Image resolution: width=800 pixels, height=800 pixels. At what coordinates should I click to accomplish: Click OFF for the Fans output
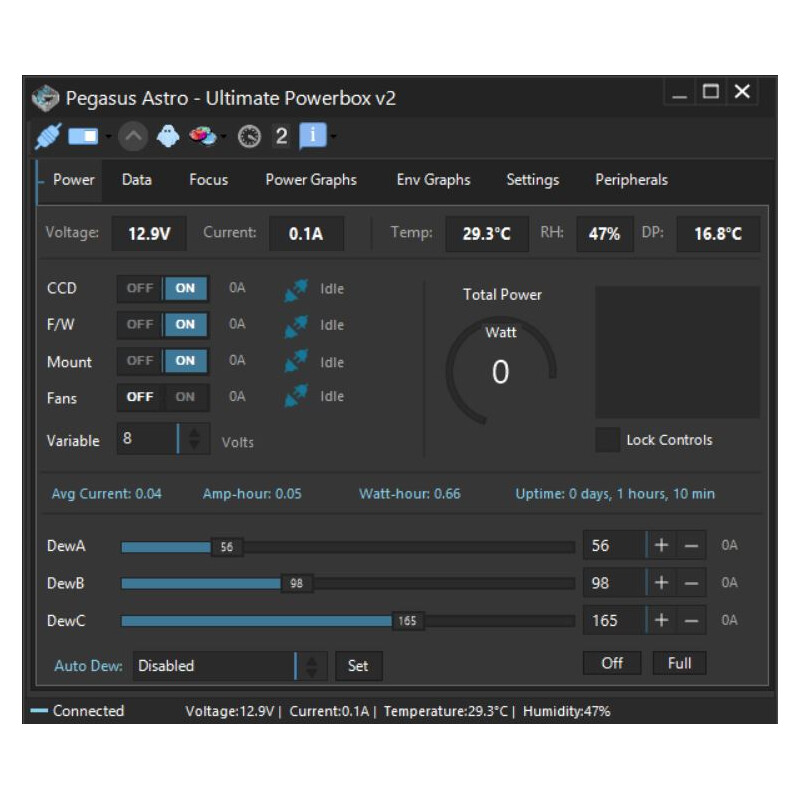140,397
